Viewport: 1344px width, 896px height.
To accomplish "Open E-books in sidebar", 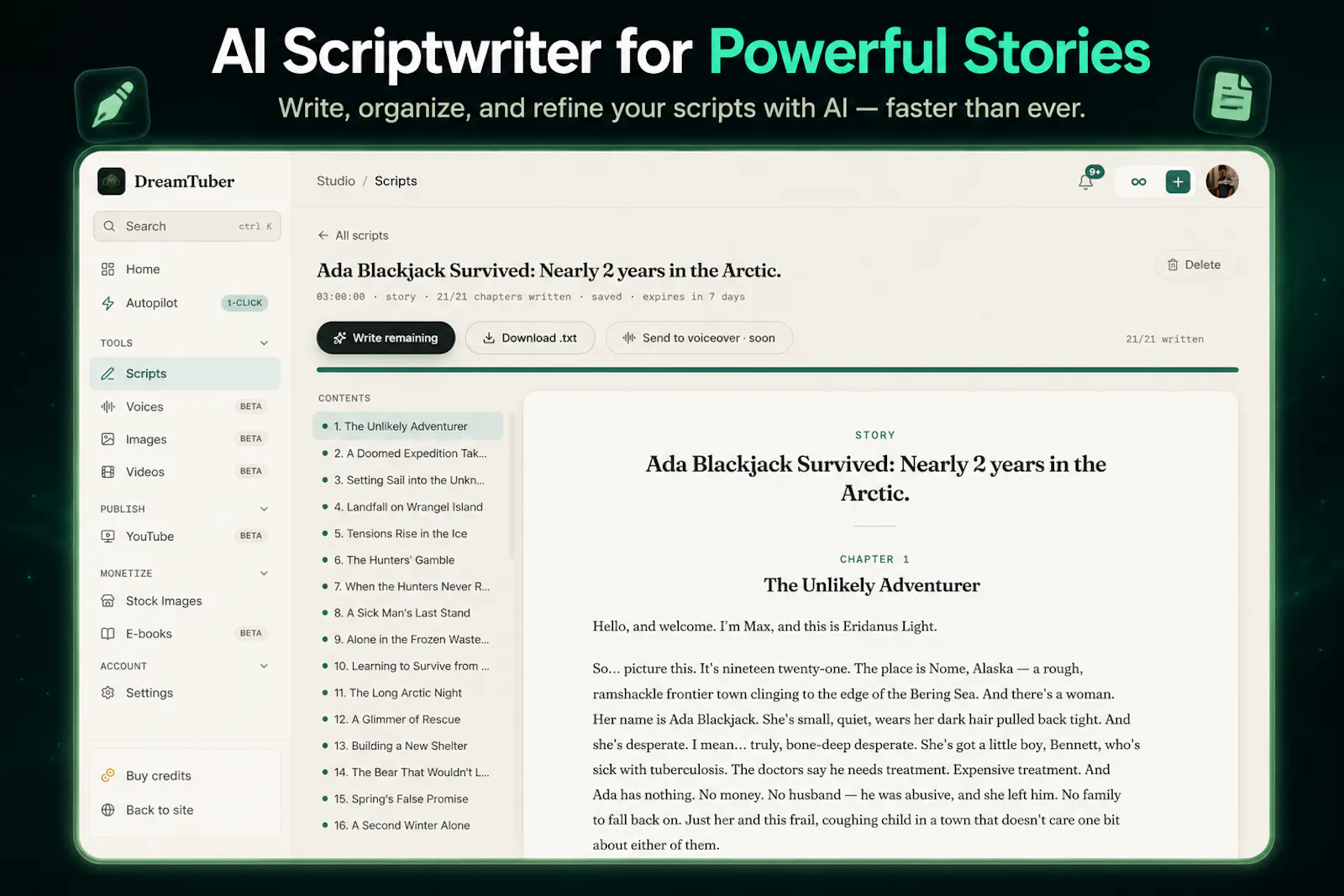I will (x=185, y=633).
